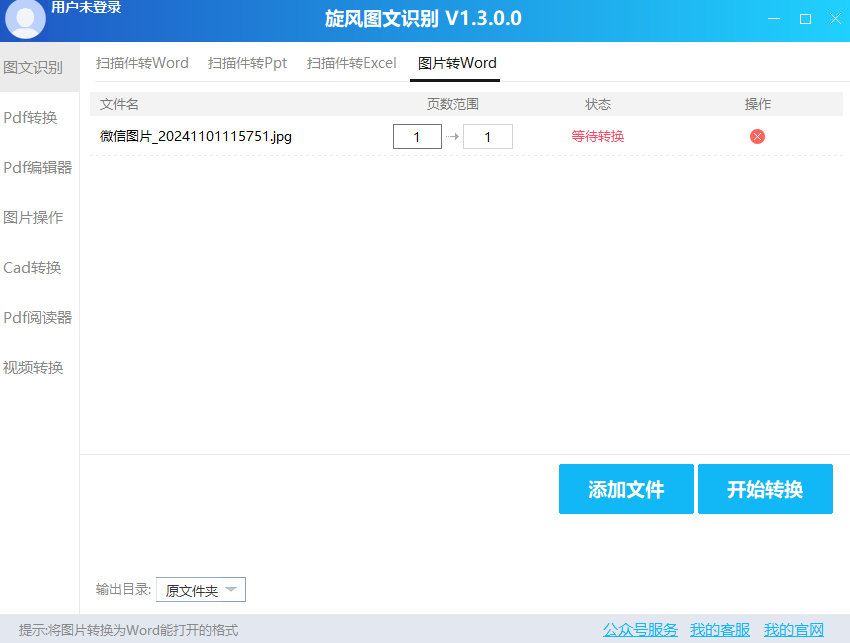Open the 我的官网 link

tap(794, 630)
